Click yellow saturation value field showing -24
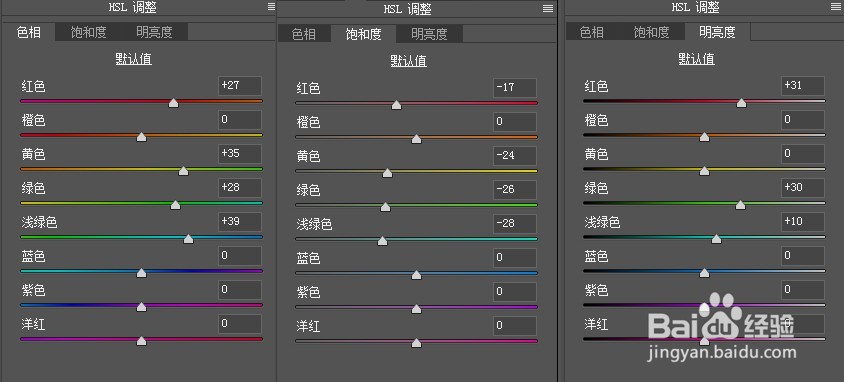This screenshot has width=844, height=382. pyautogui.click(x=515, y=156)
